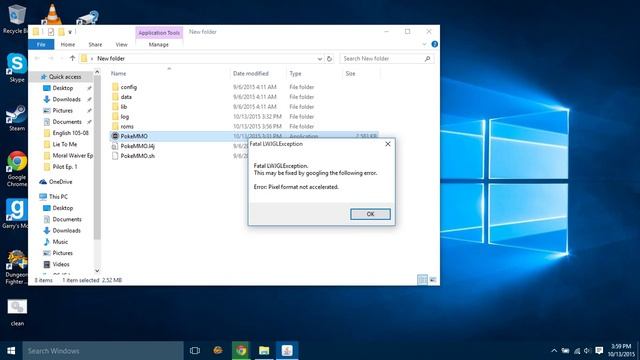Open Music under This PC

click(x=60, y=242)
